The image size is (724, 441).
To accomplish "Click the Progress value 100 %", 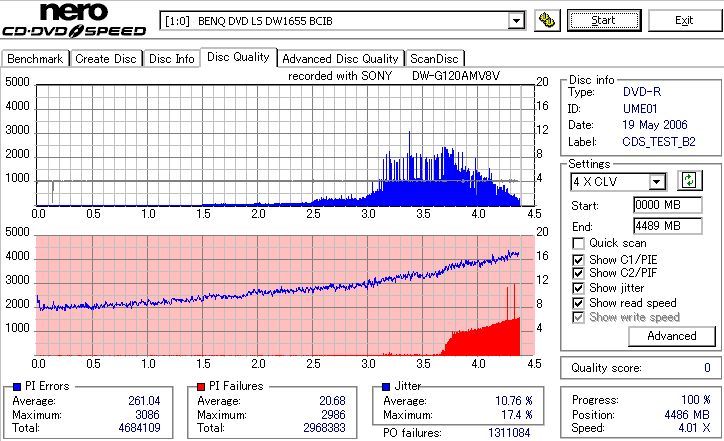I will [696, 400].
